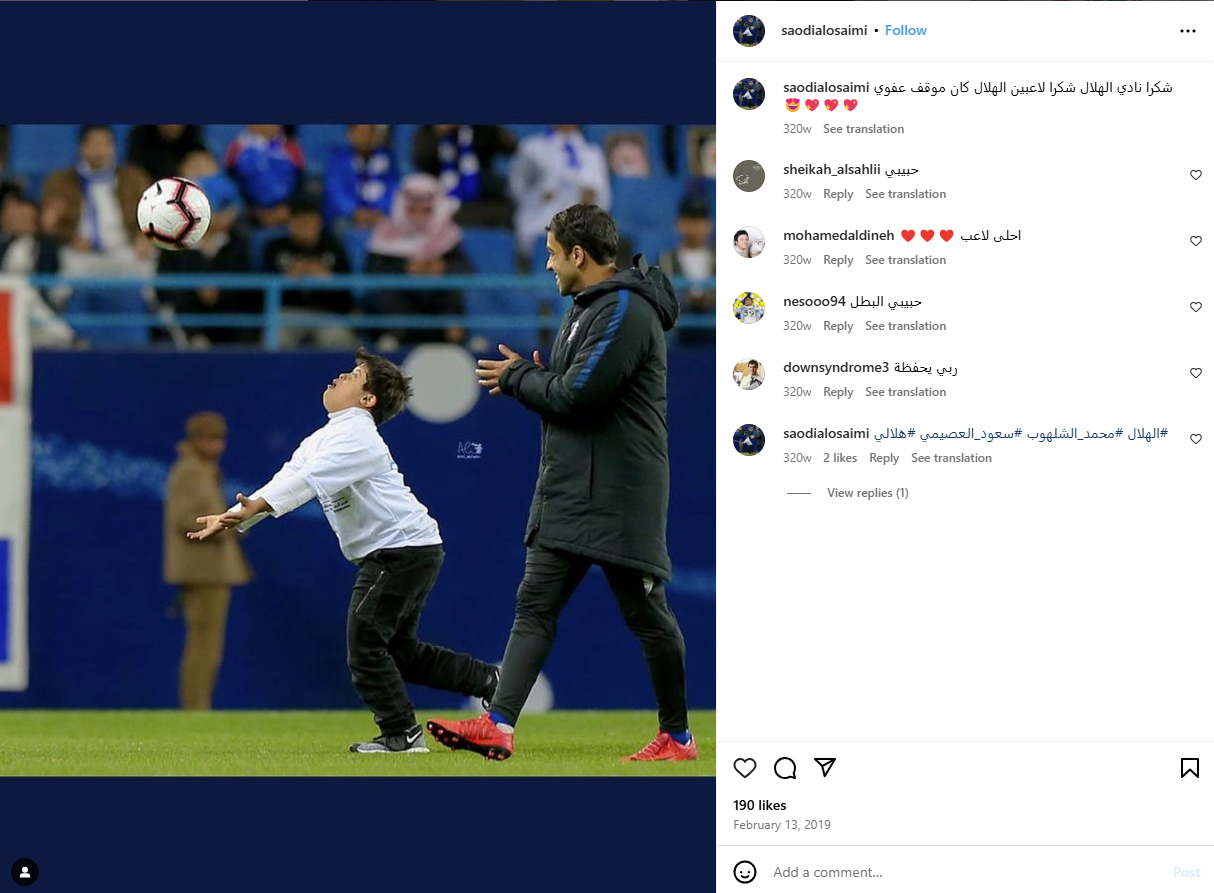Image resolution: width=1214 pixels, height=893 pixels.
Task: Click the tagged people icon on the photo
Action: (26, 872)
